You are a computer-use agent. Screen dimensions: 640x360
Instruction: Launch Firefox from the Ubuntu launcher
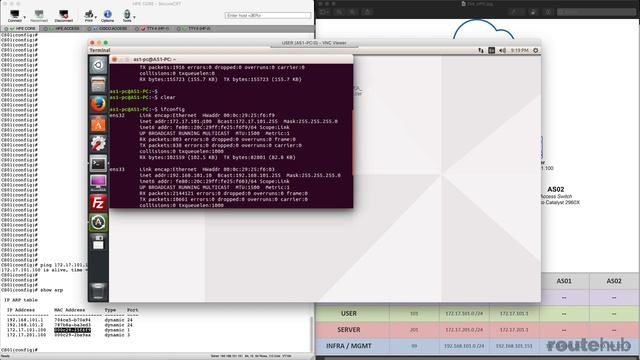(x=98, y=104)
